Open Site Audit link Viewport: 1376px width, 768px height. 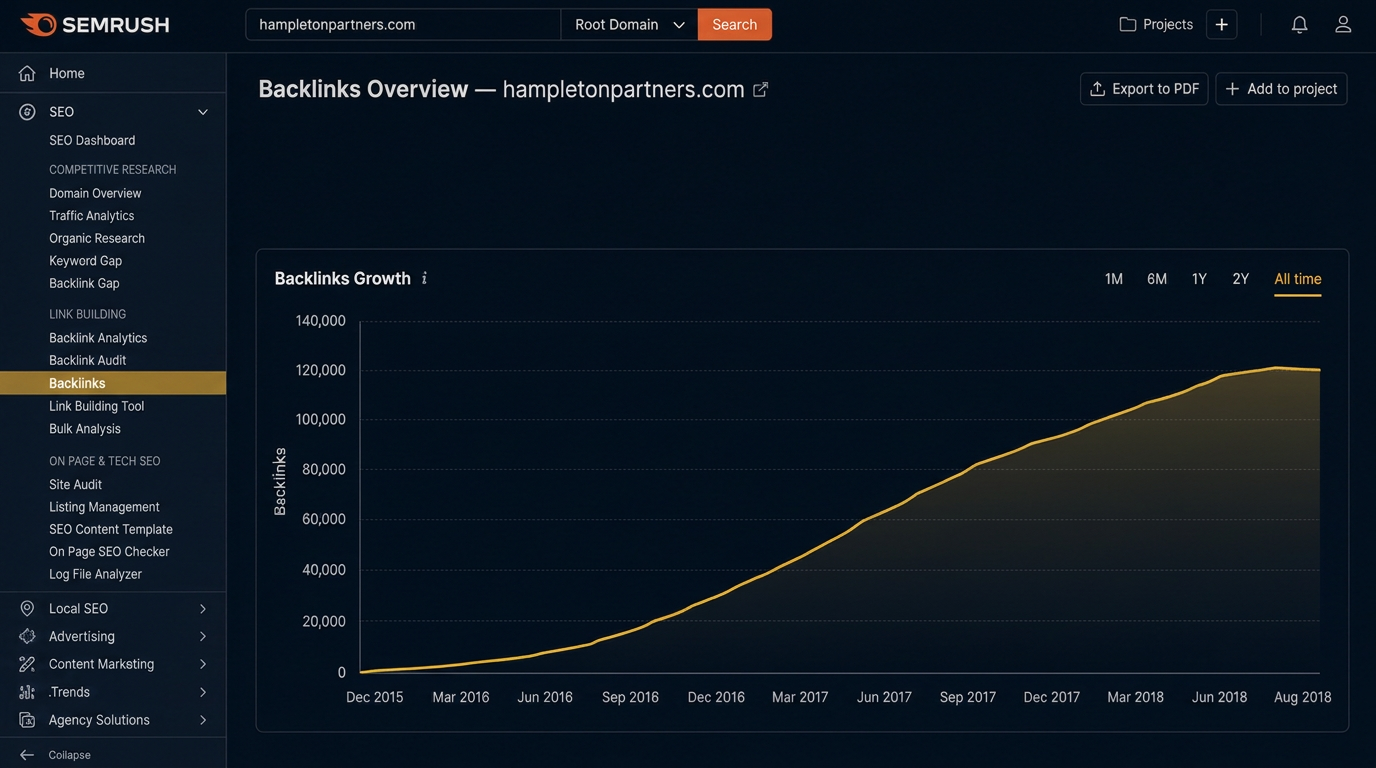pyautogui.click(x=75, y=484)
